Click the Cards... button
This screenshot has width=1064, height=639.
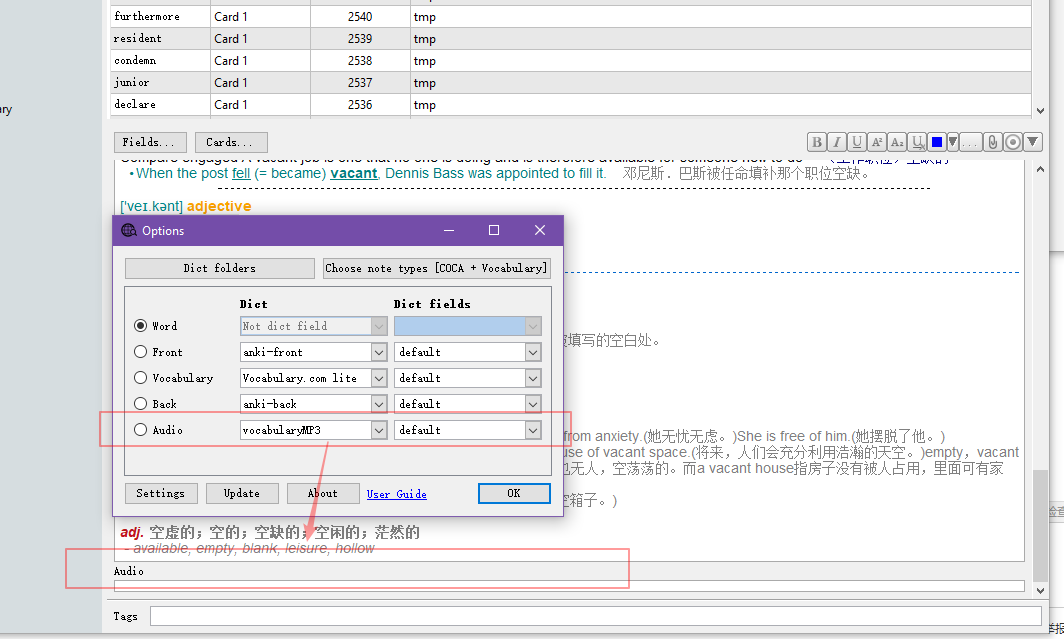tap(231, 142)
